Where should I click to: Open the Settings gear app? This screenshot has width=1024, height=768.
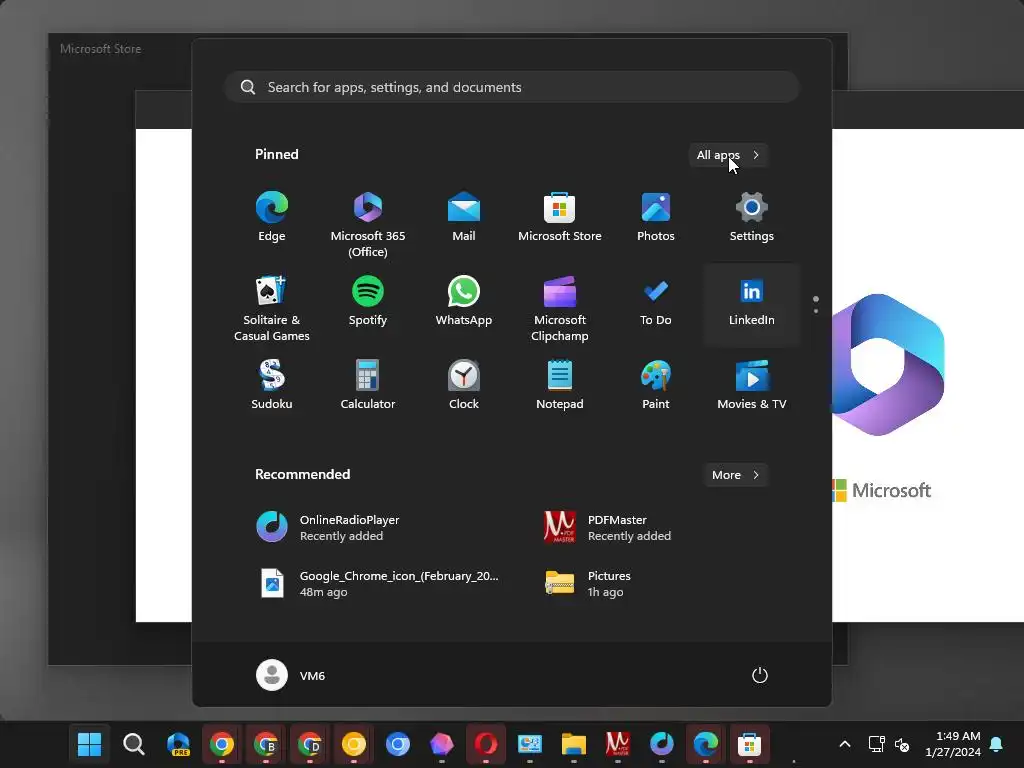click(x=752, y=219)
